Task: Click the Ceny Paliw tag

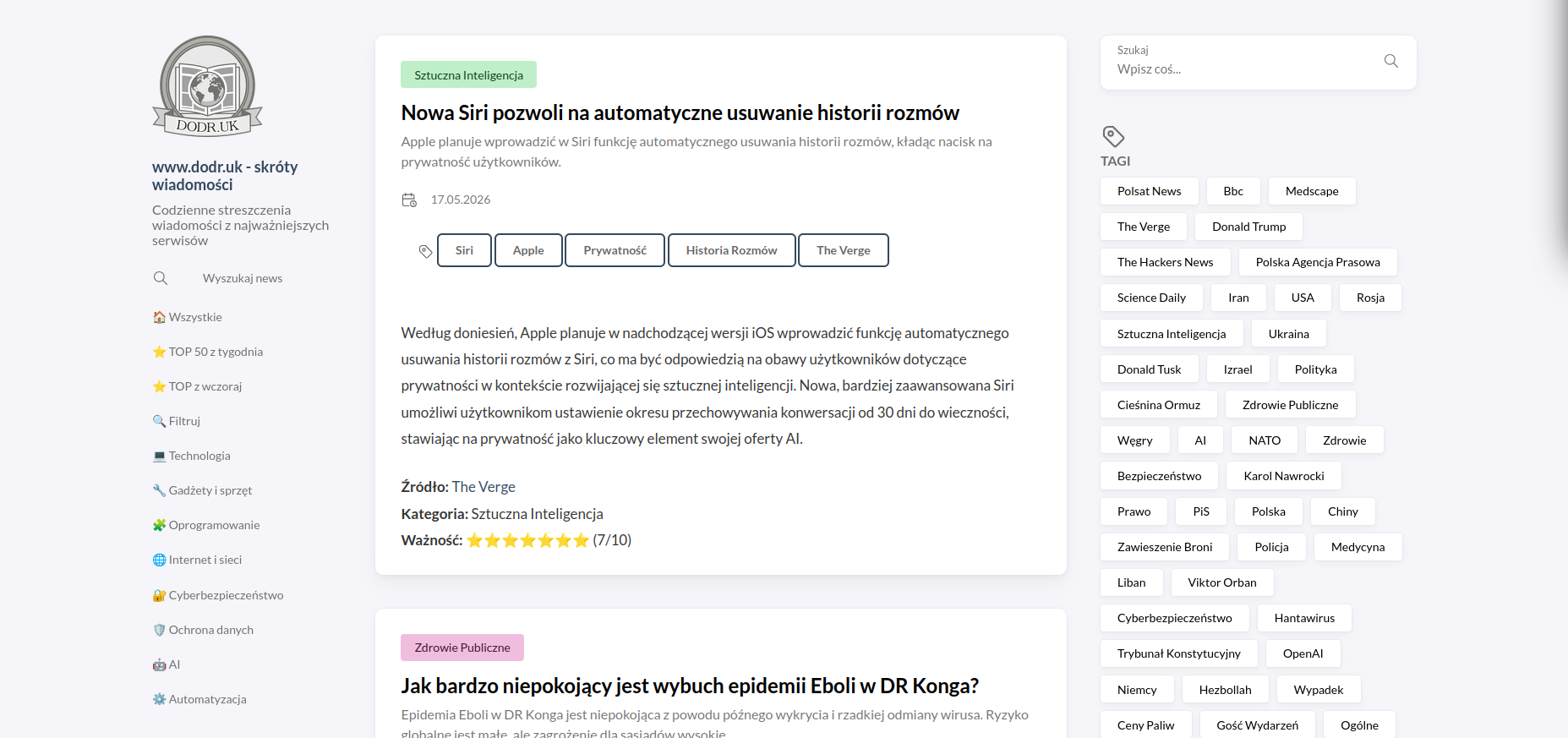Action: tap(1146, 725)
